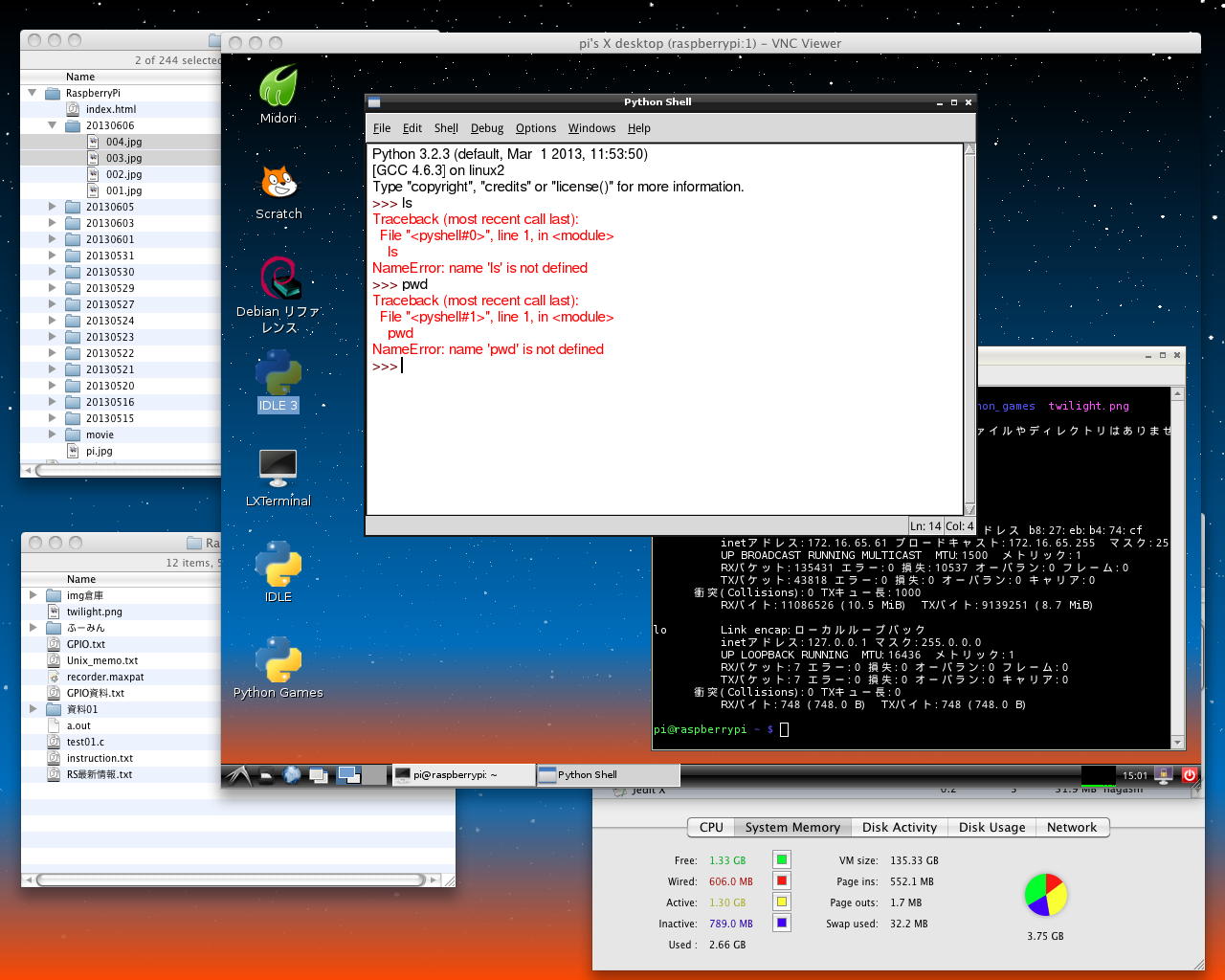Open the LXTerminal desktop icon
Viewport: 1225px width, 980px height.
tap(278, 469)
